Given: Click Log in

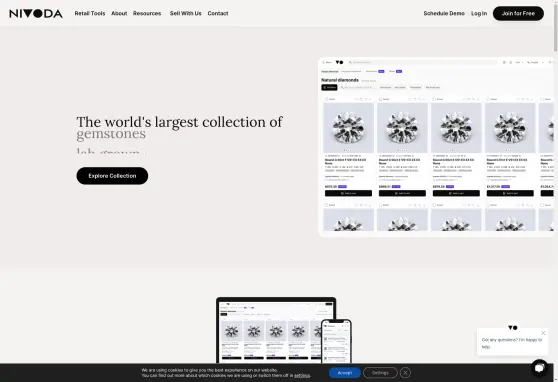Looking at the screenshot, I should (x=479, y=14).
